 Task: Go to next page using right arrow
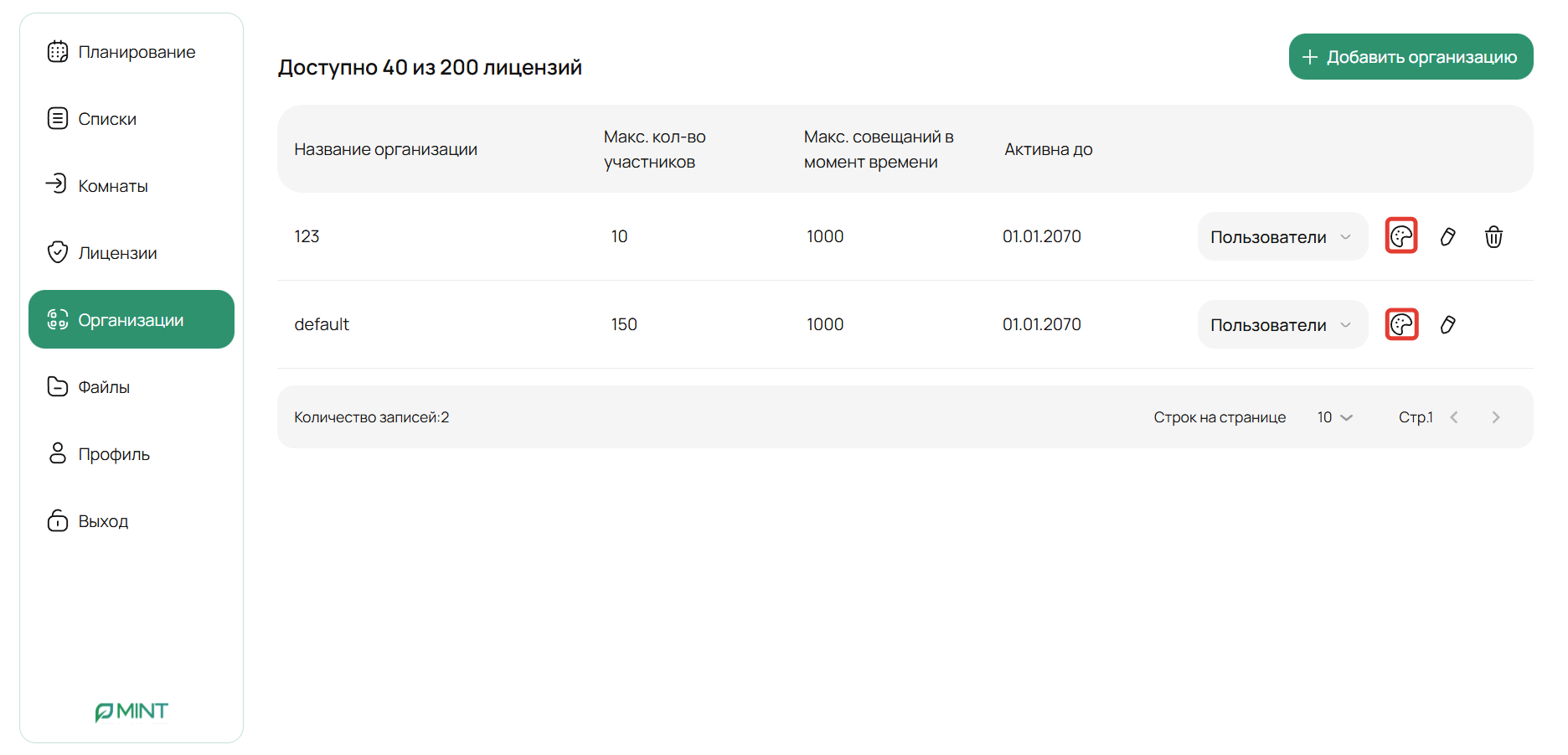pos(1495,417)
